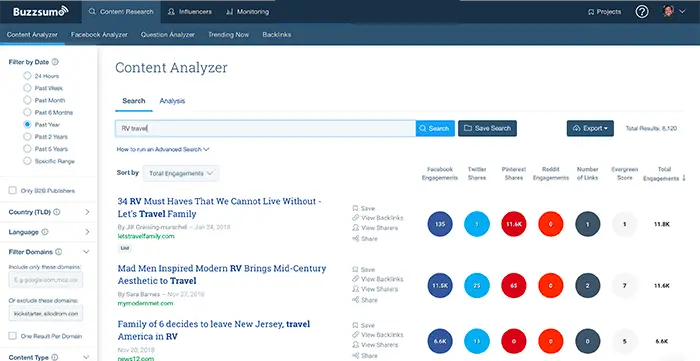Click the Country (TLD) info icon
The image size is (700, 361).
tap(57, 212)
